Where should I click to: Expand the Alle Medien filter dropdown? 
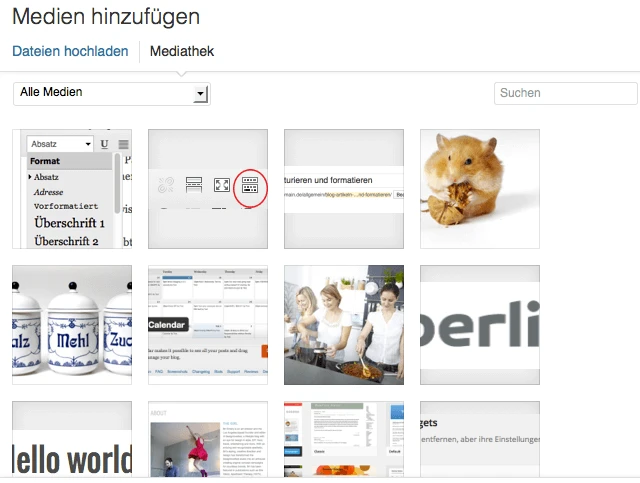(110, 93)
